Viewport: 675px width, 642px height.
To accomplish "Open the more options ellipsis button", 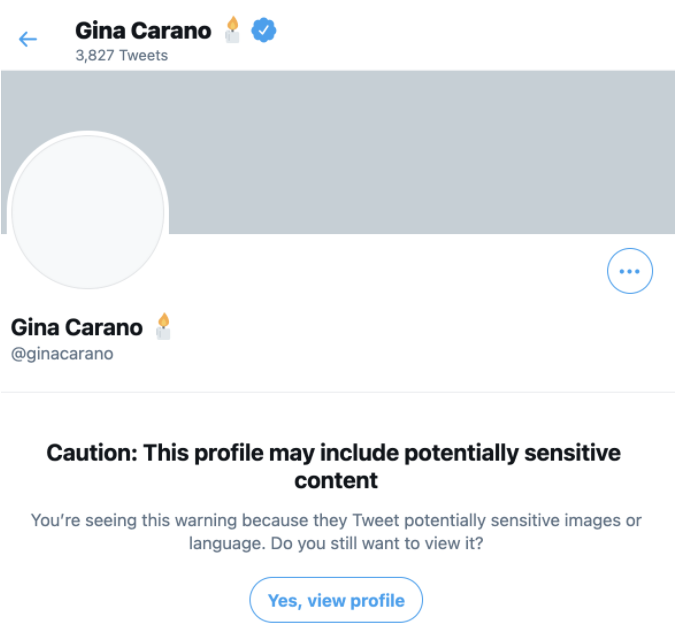I will (x=630, y=271).
